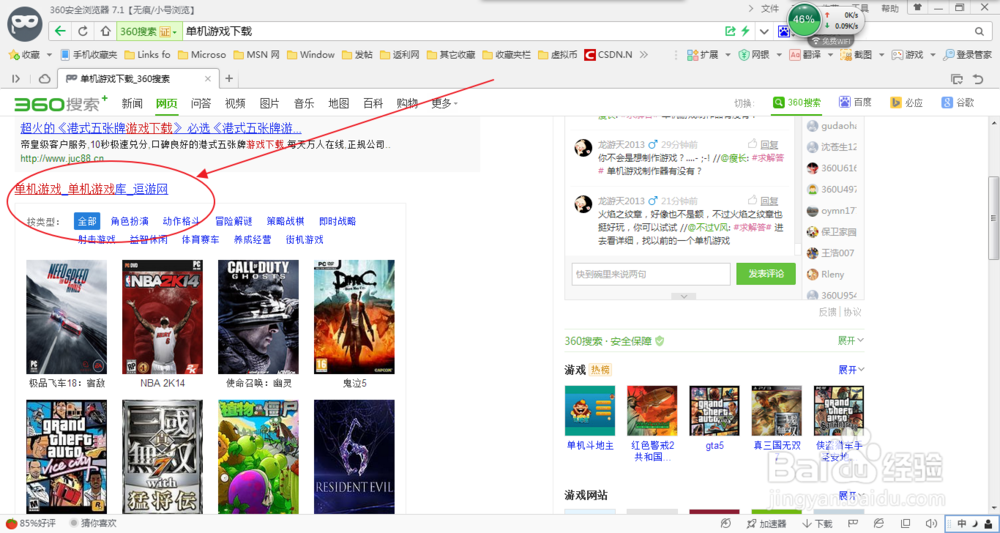Open the cloud tab icon
Screen dimensions: 1000x533
[x=45, y=79]
